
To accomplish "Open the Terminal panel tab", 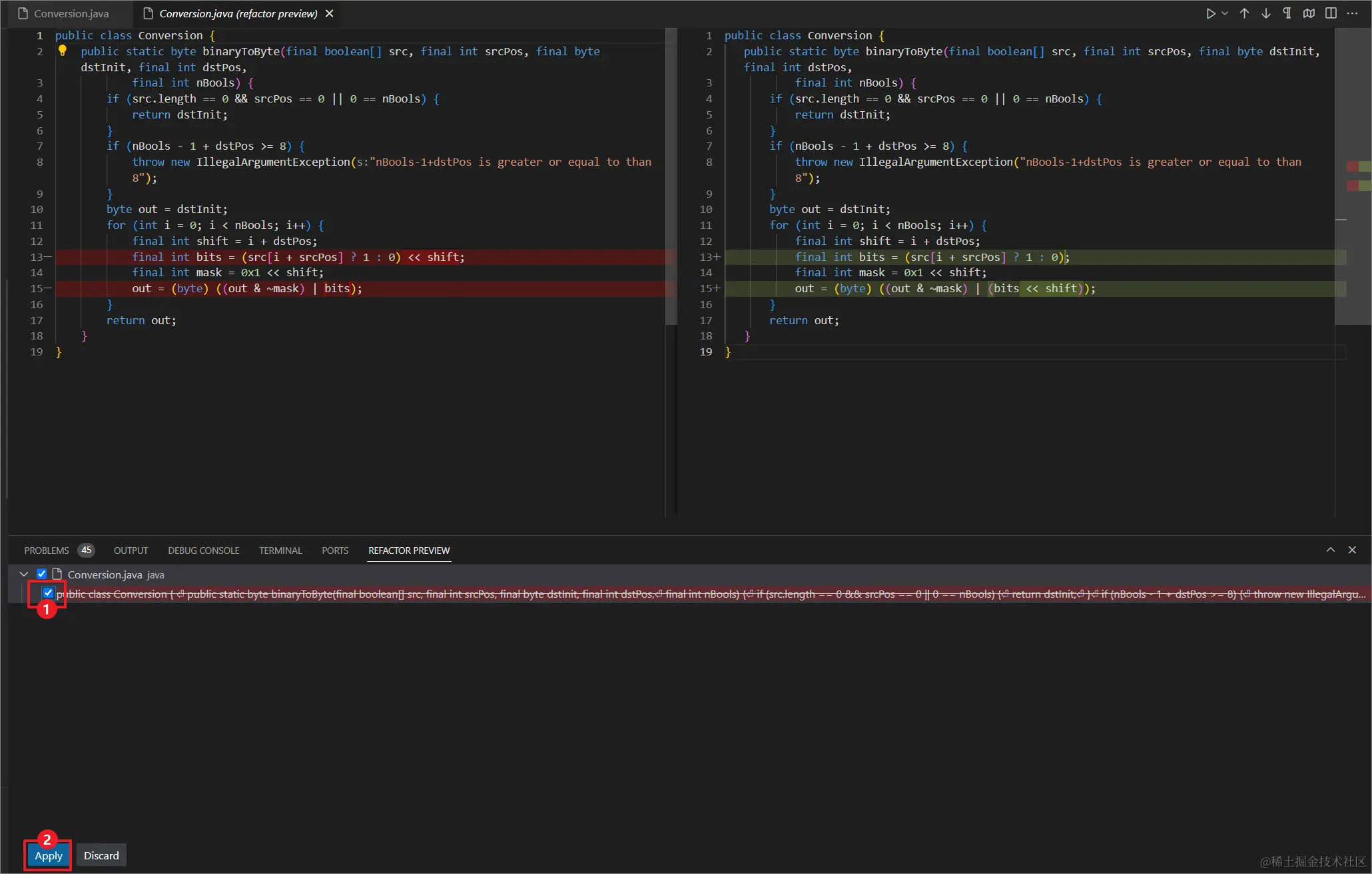I will coord(280,550).
